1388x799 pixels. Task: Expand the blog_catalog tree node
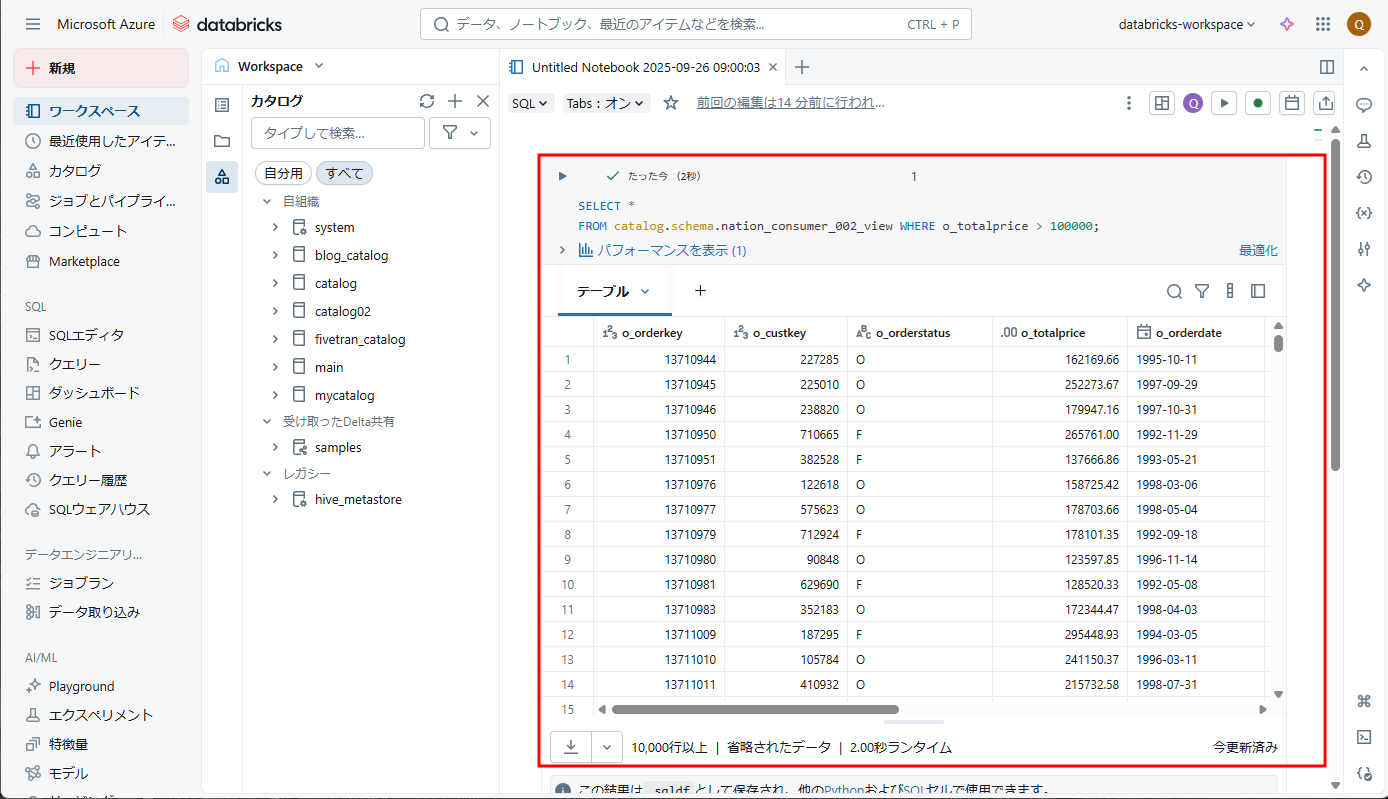[x=275, y=255]
